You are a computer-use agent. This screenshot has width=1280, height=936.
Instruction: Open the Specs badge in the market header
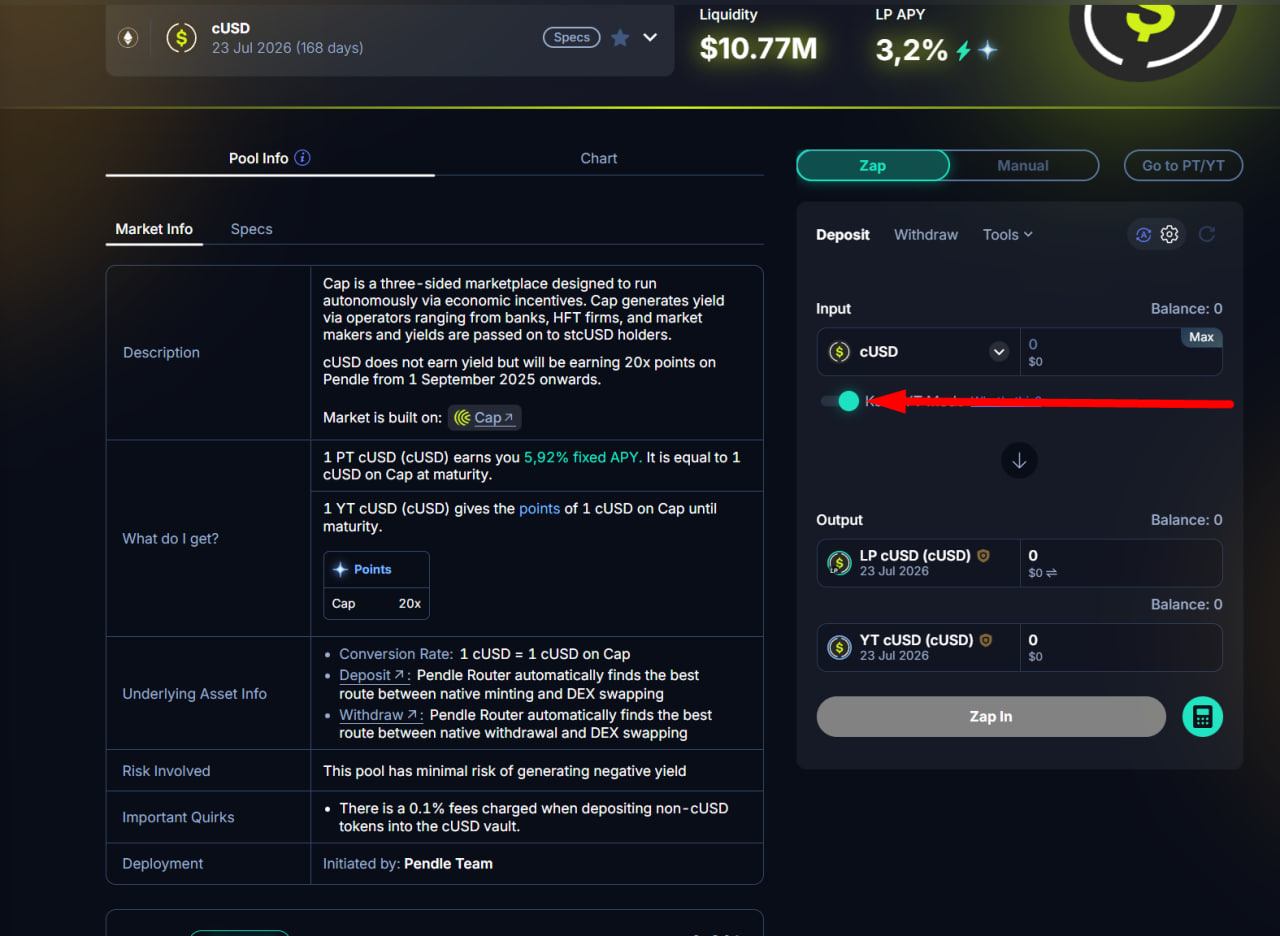tap(572, 37)
